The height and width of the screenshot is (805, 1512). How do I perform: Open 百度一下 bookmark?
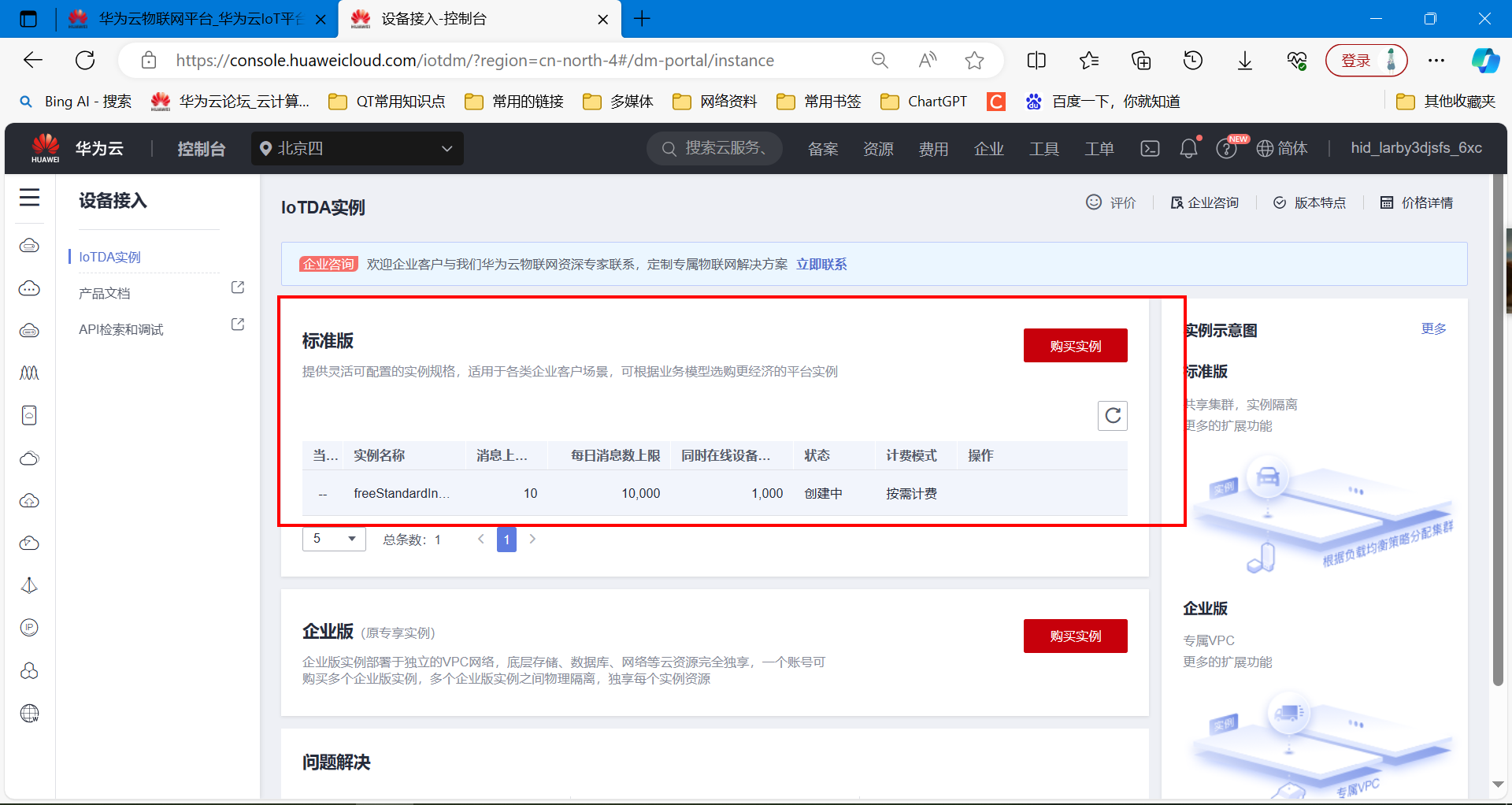coord(1102,102)
